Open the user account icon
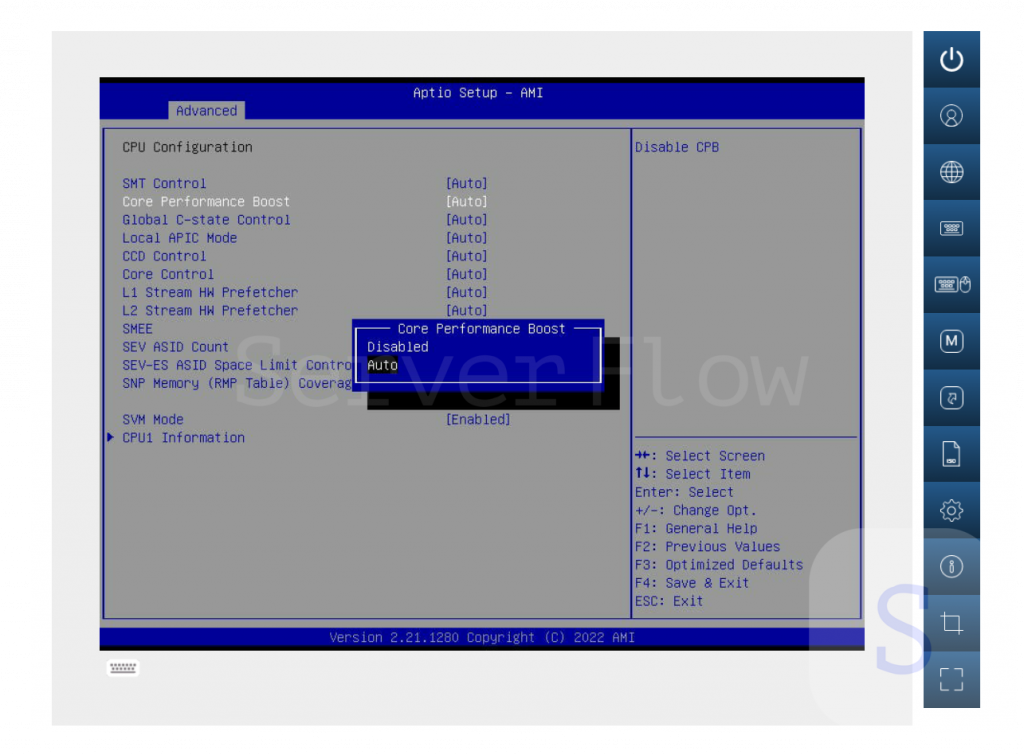 coord(951,116)
